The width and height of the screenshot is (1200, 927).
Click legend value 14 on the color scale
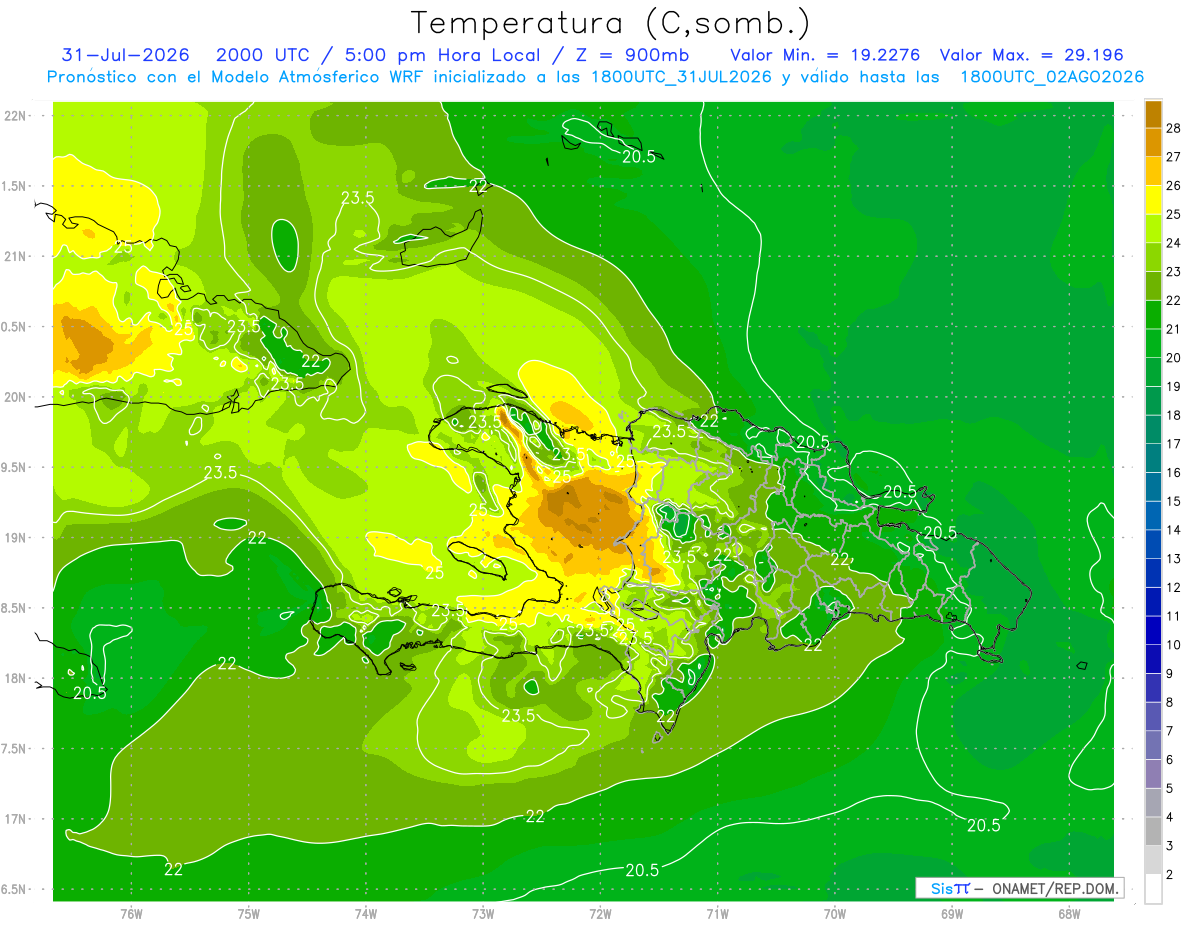coord(1174,530)
